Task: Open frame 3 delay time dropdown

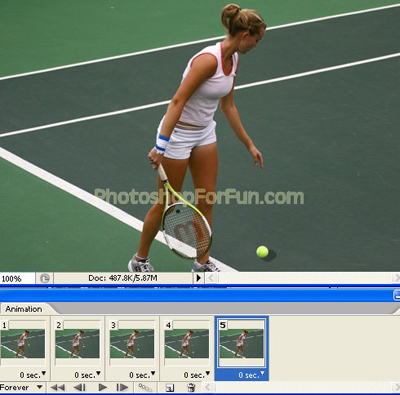Action: (x=142, y=375)
